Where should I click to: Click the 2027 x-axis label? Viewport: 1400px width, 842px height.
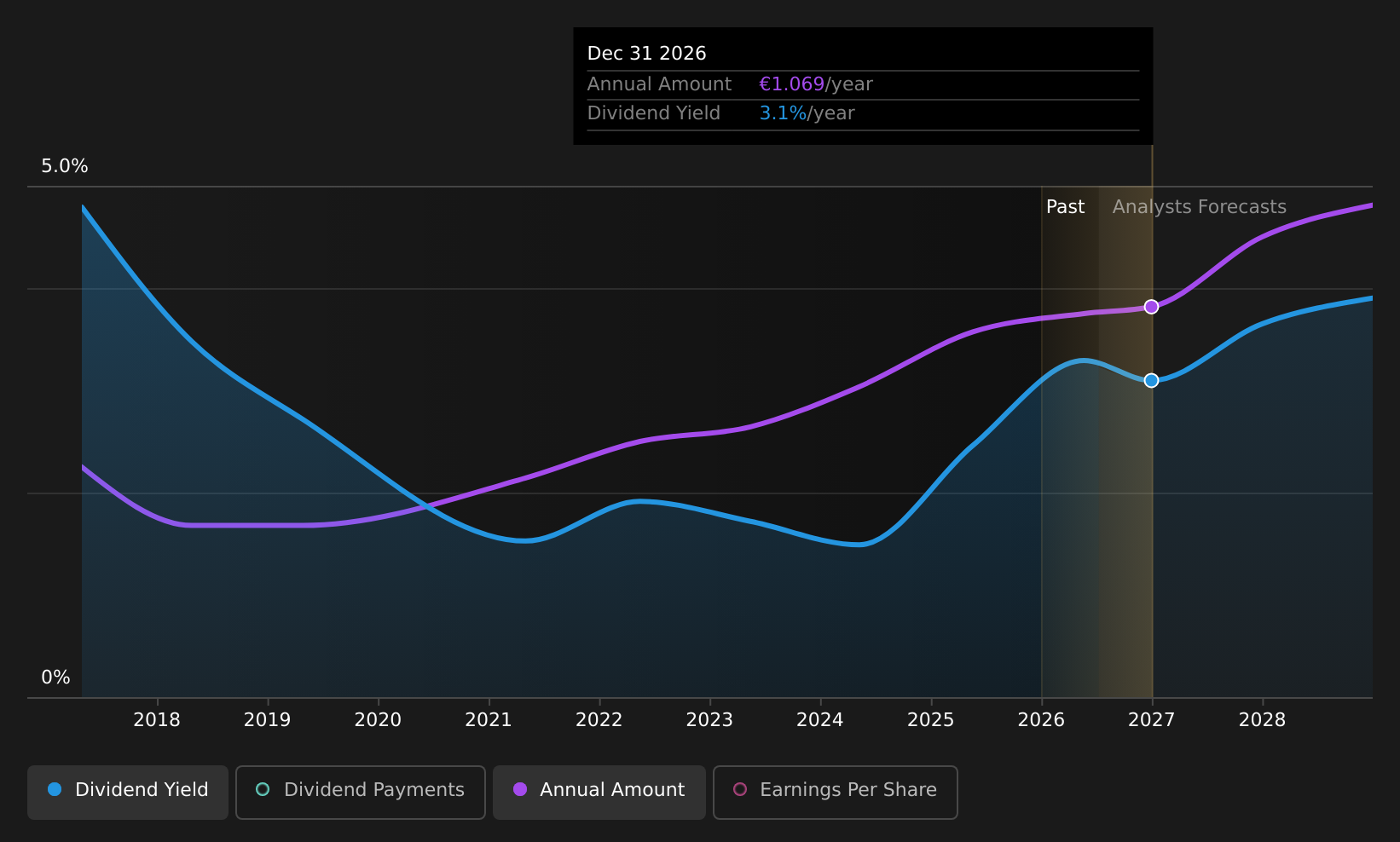(1152, 720)
